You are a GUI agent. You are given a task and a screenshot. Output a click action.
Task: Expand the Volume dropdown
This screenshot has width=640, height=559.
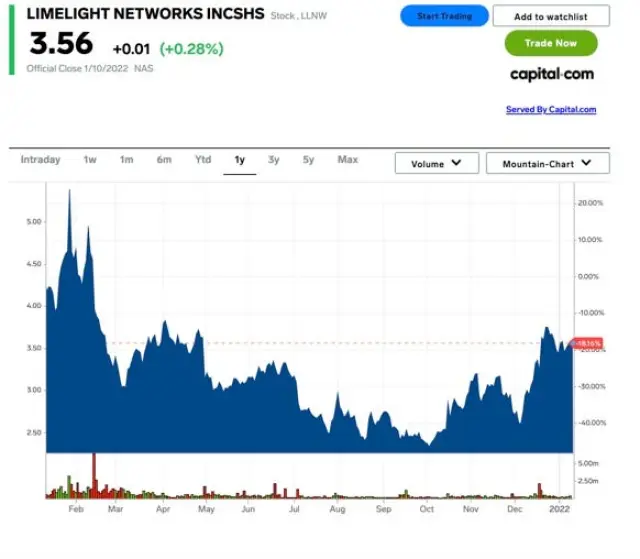coord(436,163)
